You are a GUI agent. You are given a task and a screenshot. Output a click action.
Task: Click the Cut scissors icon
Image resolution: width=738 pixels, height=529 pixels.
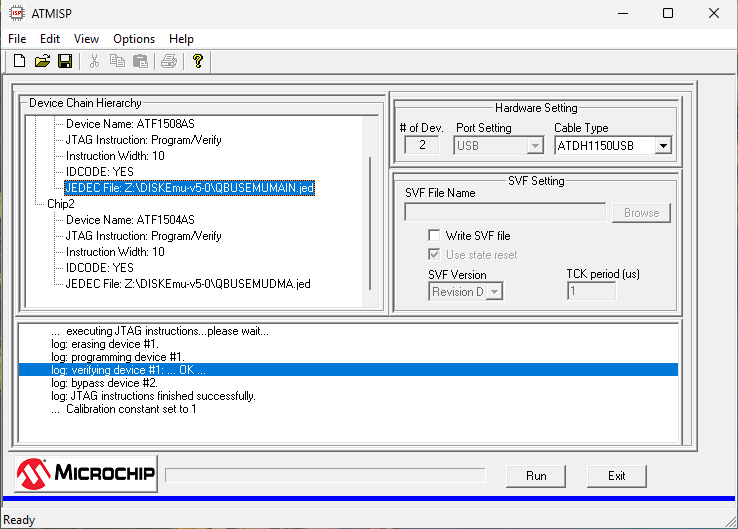click(x=94, y=61)
